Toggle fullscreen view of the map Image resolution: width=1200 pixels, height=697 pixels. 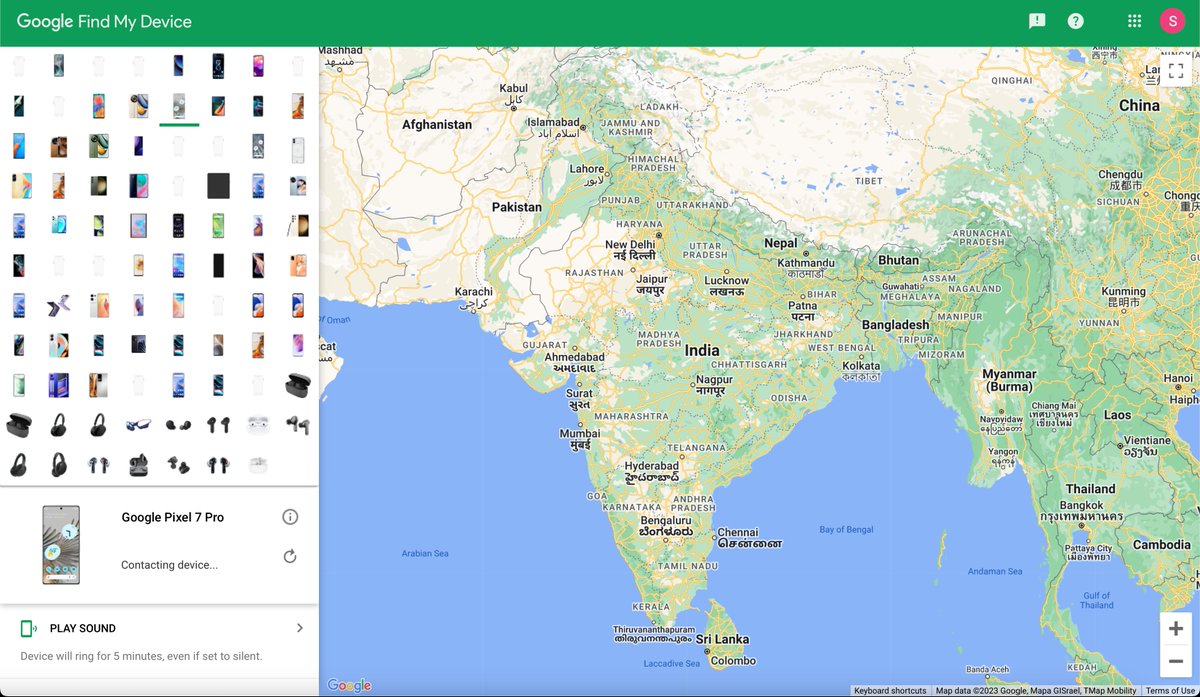[1176, 70]
